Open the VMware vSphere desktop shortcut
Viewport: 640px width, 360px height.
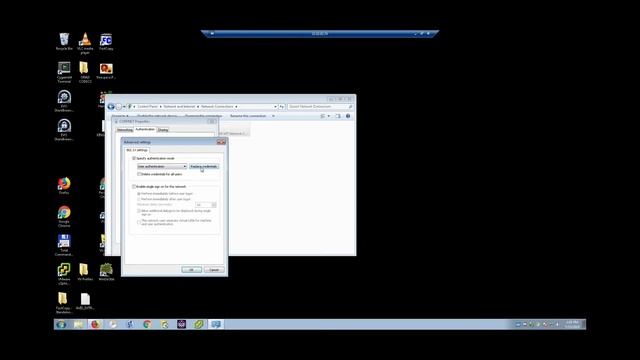[x=64, y=273]
